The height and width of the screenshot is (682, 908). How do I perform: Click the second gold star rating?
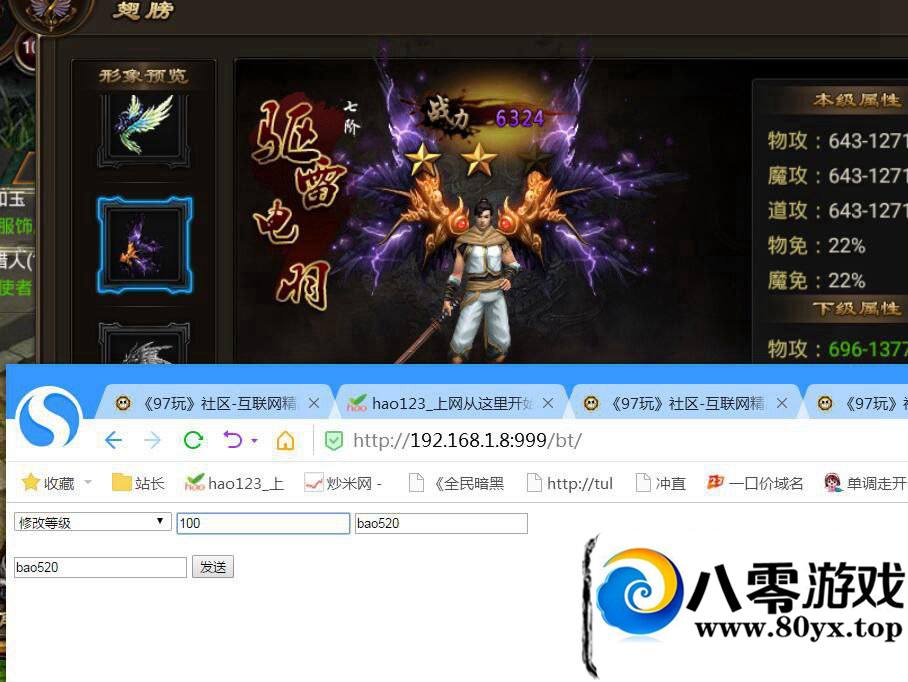[x=478, y=160]
